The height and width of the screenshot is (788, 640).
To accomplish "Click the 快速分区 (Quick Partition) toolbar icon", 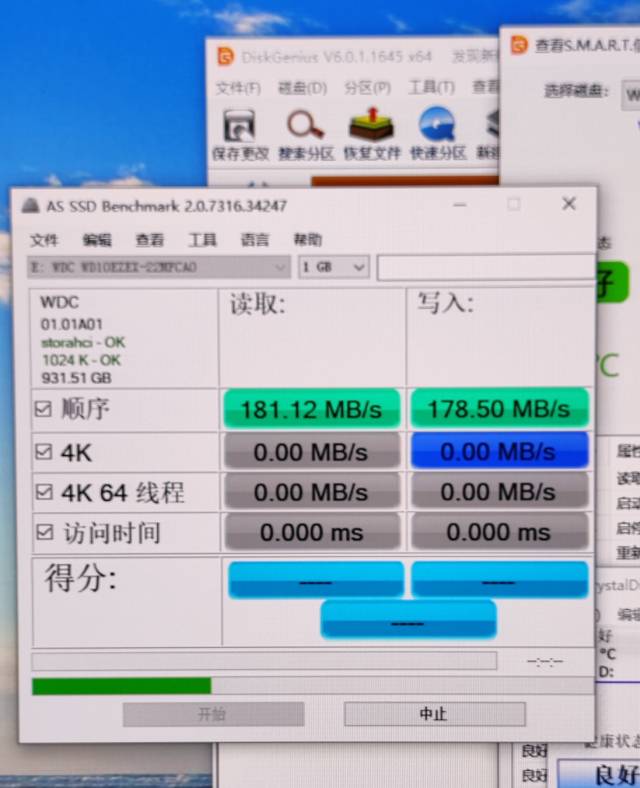I will 437,127.
